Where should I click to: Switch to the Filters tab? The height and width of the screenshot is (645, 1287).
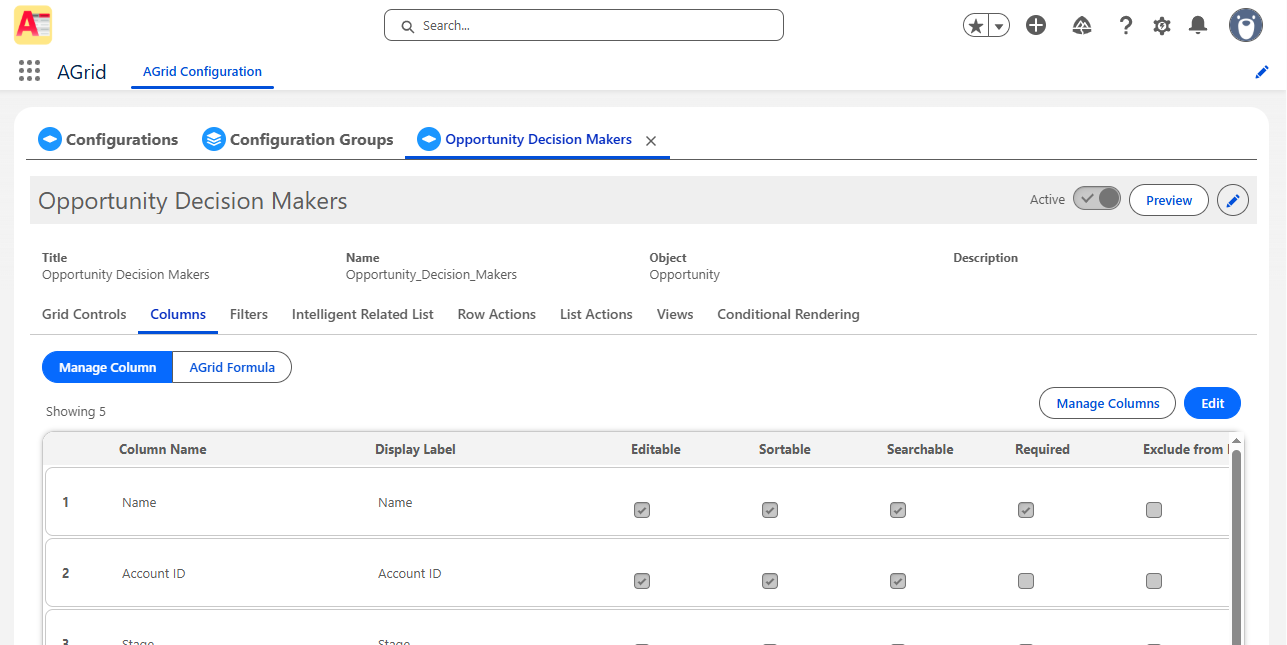[249, 314]
